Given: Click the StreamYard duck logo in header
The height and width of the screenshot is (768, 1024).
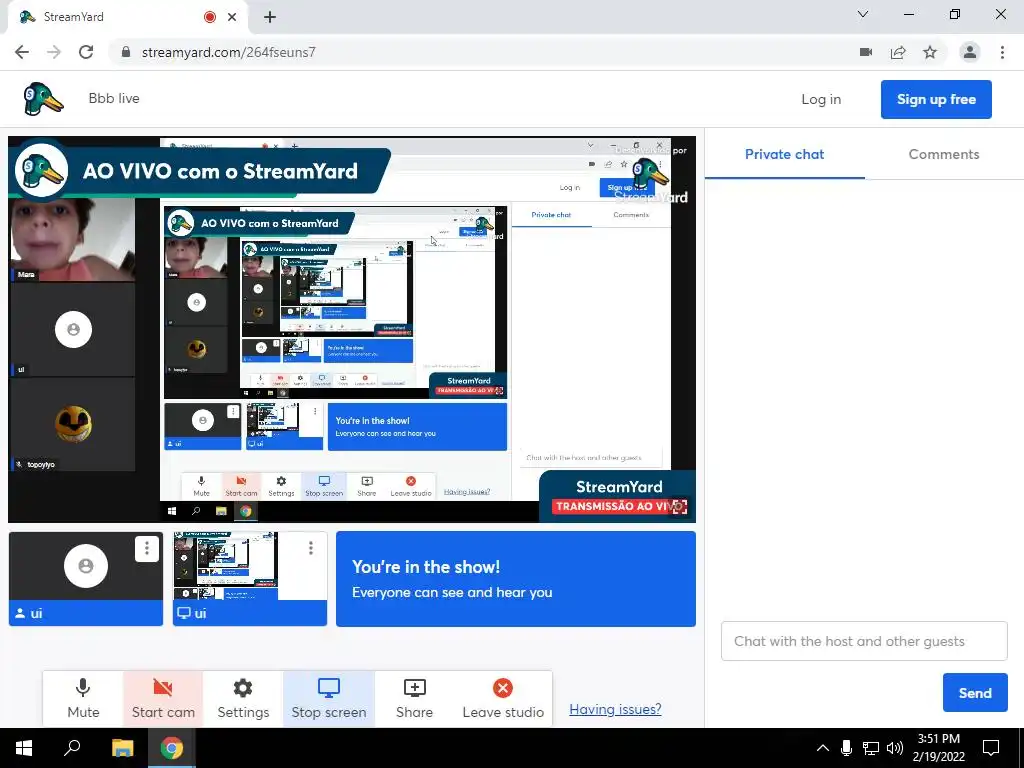Looking at the screenshot, I should 43,99.
